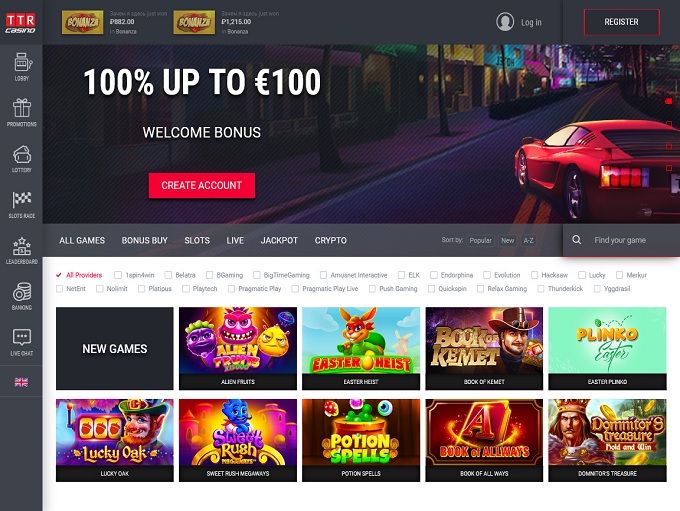Tick the NetEnt provider checkbox
Viewport: 680px width, 511px height.
[59, 289]
